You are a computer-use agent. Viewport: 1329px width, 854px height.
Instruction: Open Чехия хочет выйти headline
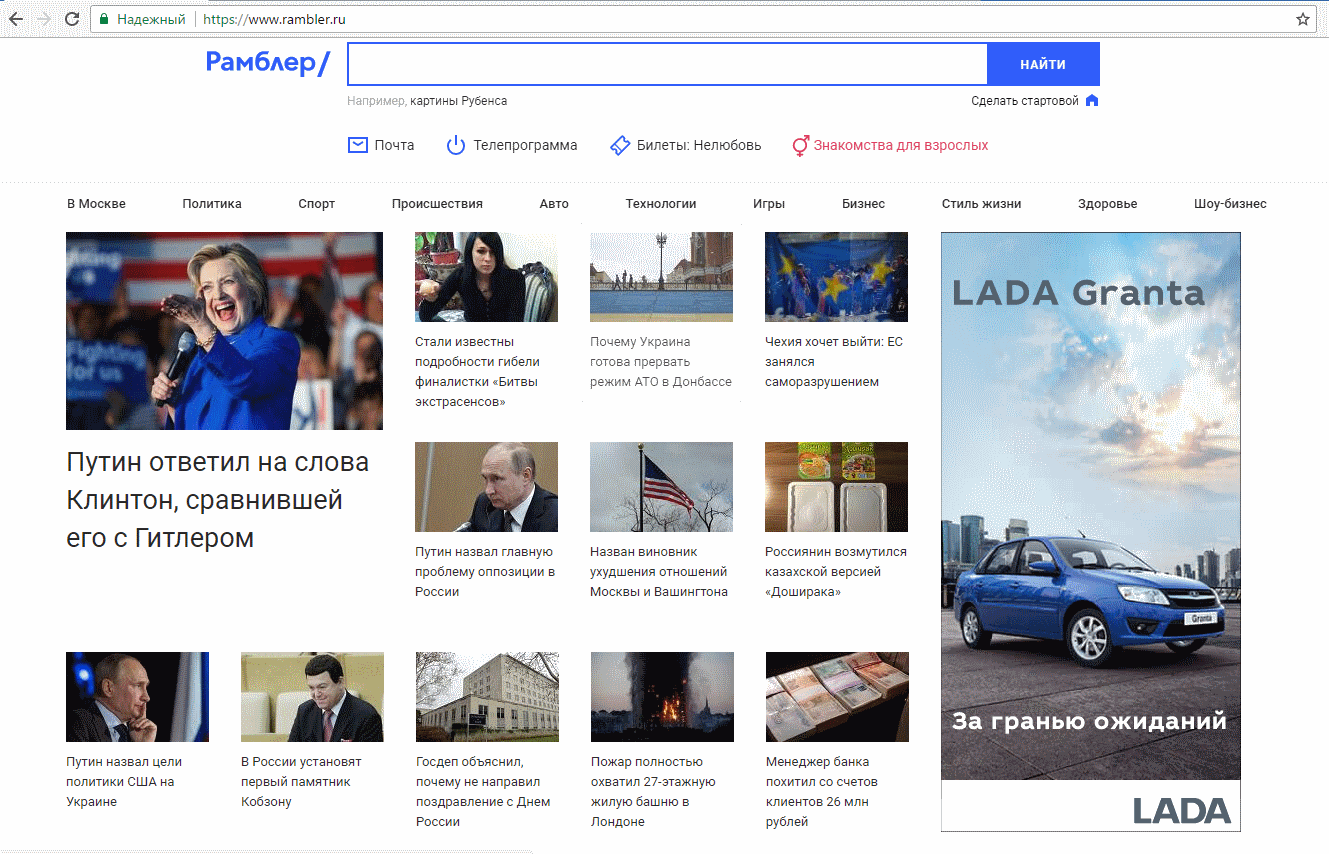[x=834, y=362]
